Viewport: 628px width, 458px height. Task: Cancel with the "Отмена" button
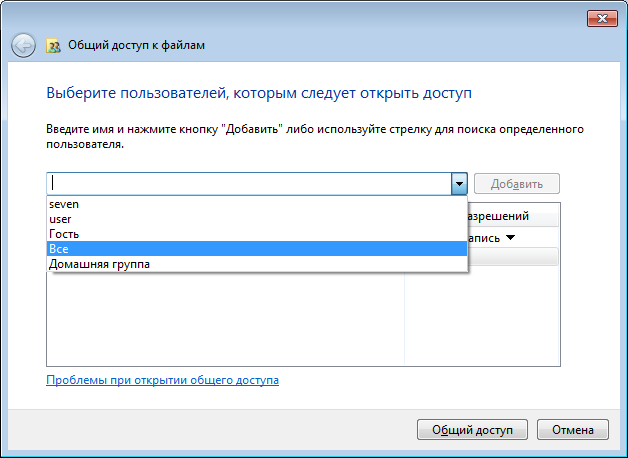572,429
